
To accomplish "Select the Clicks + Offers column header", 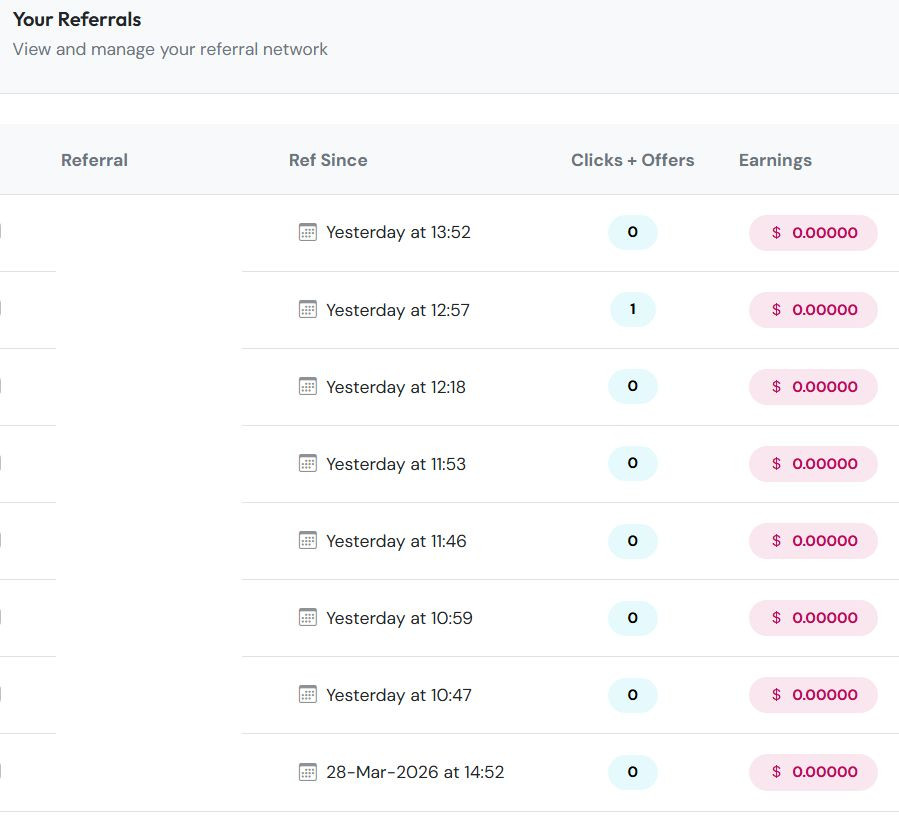I will (x=632, y=160).
